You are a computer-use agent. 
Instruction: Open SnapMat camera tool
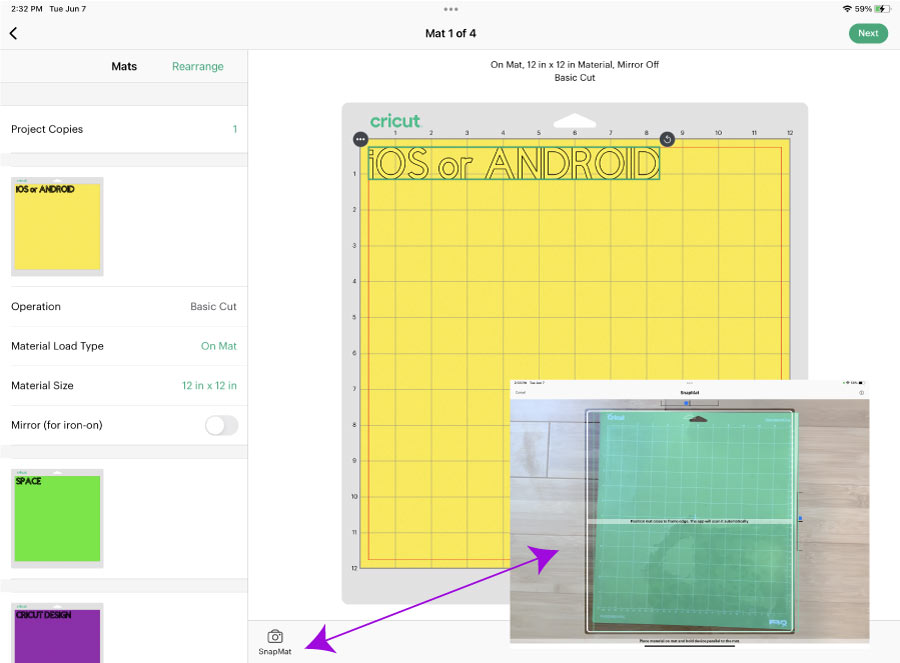pos(275,642)
